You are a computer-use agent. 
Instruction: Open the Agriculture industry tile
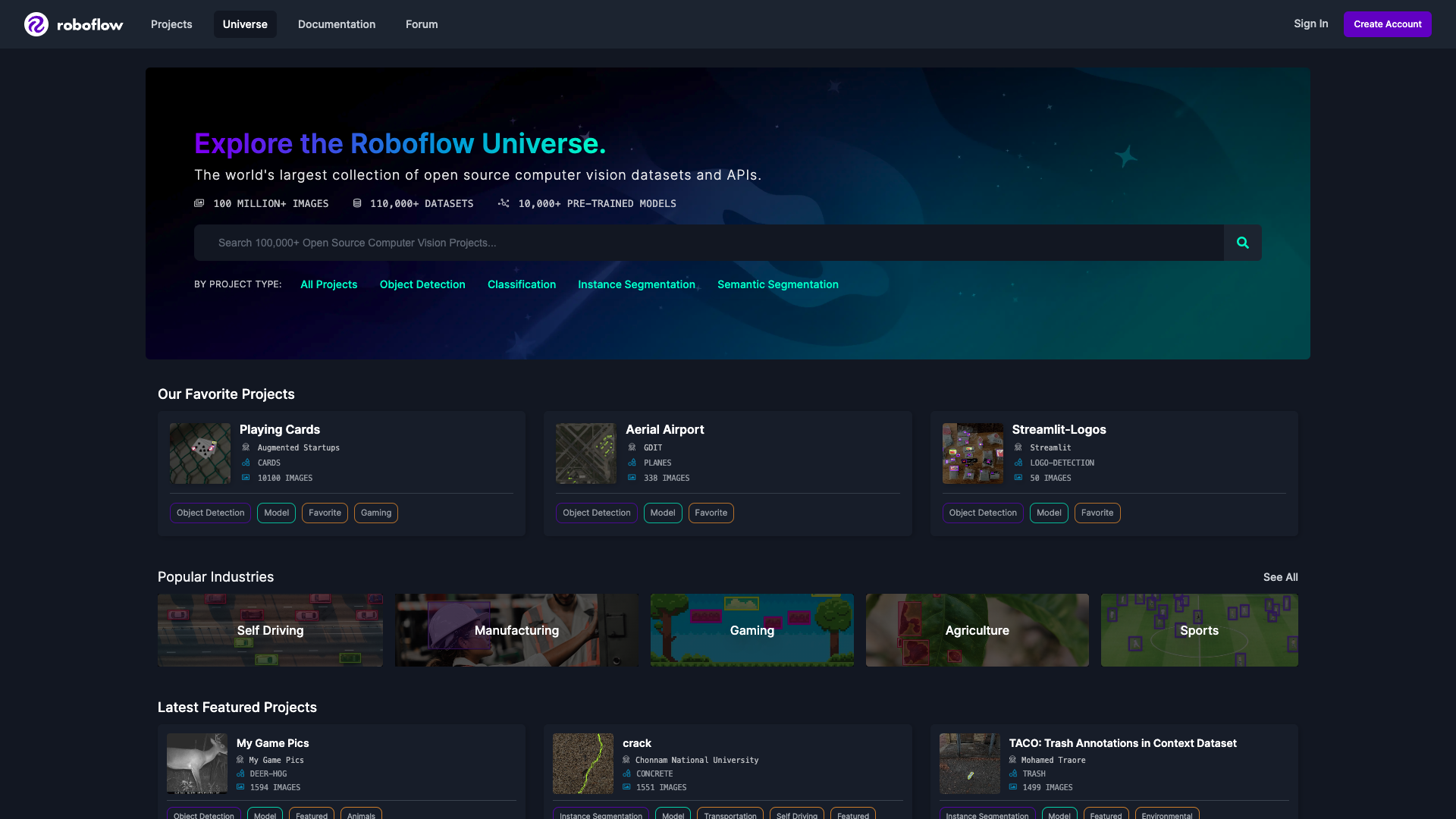click(x=977, y=630)
